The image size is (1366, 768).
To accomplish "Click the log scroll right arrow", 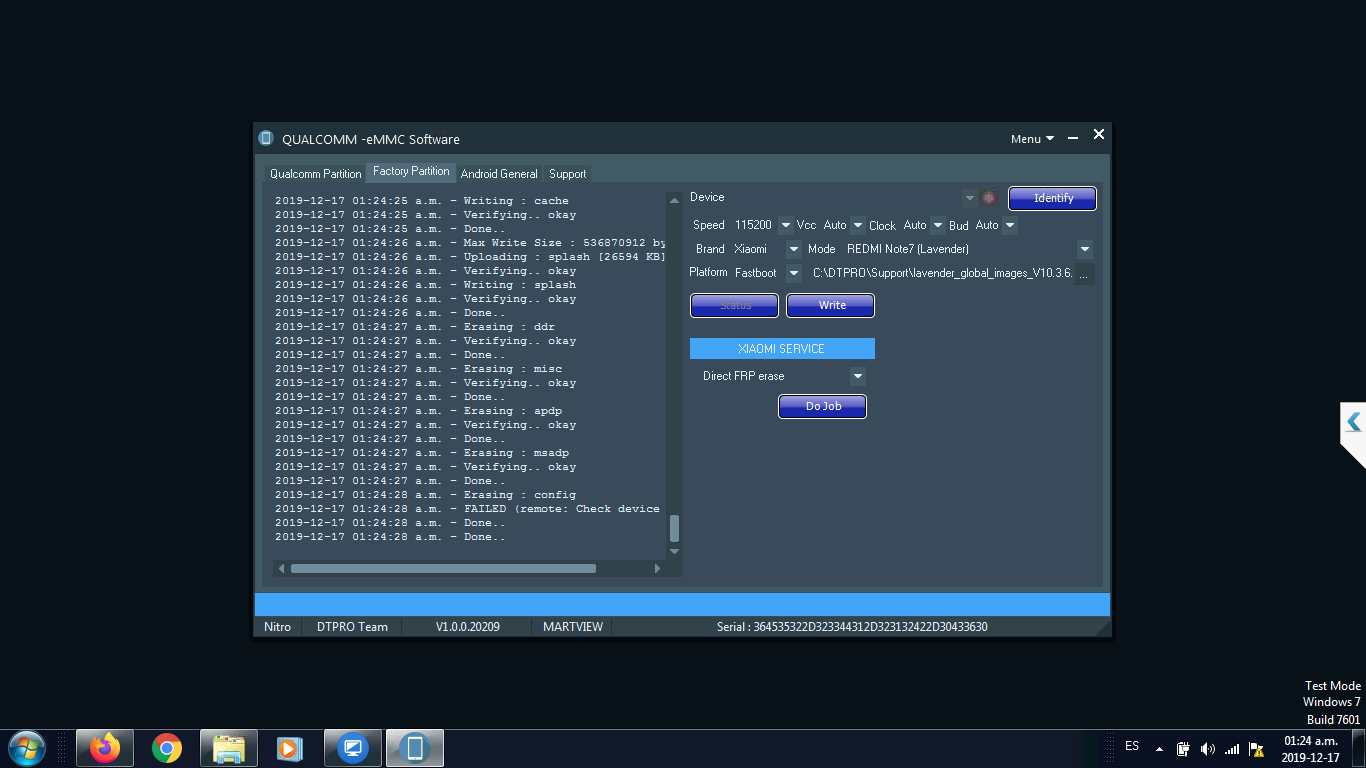I will (x=657, y=568).
